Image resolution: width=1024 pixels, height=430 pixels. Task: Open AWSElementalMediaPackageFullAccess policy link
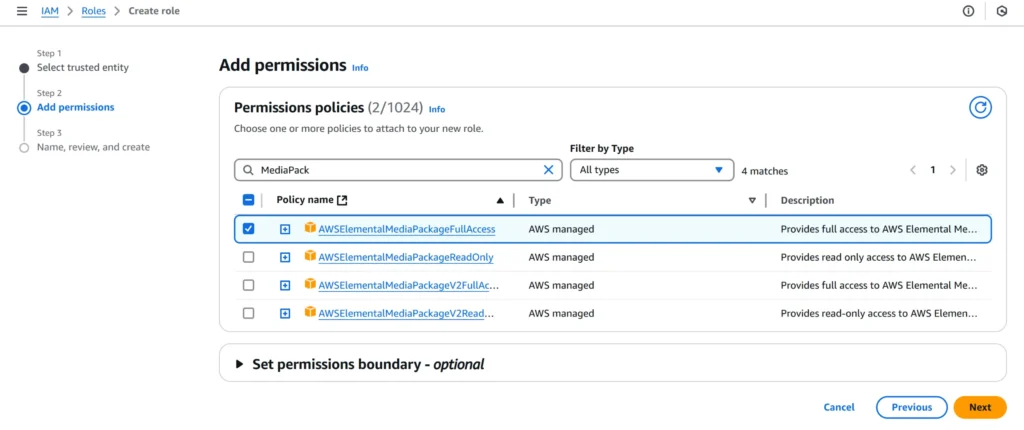pos(407,229)
